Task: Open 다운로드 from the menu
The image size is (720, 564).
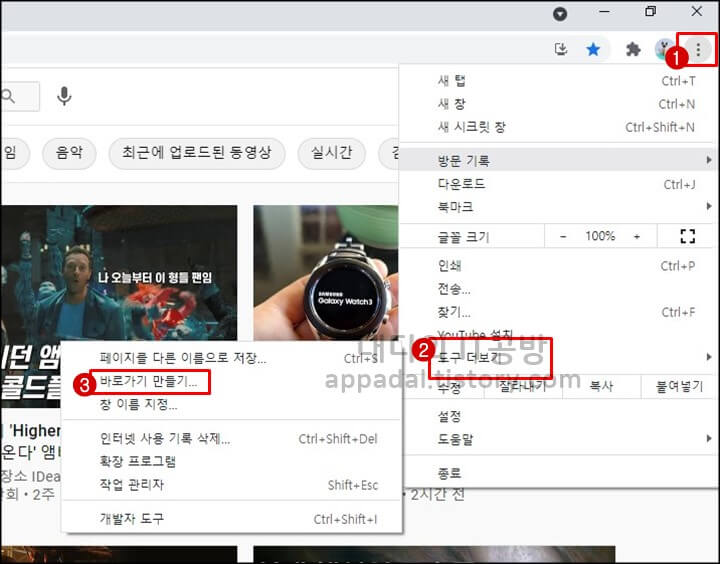Action: (557, 184)
